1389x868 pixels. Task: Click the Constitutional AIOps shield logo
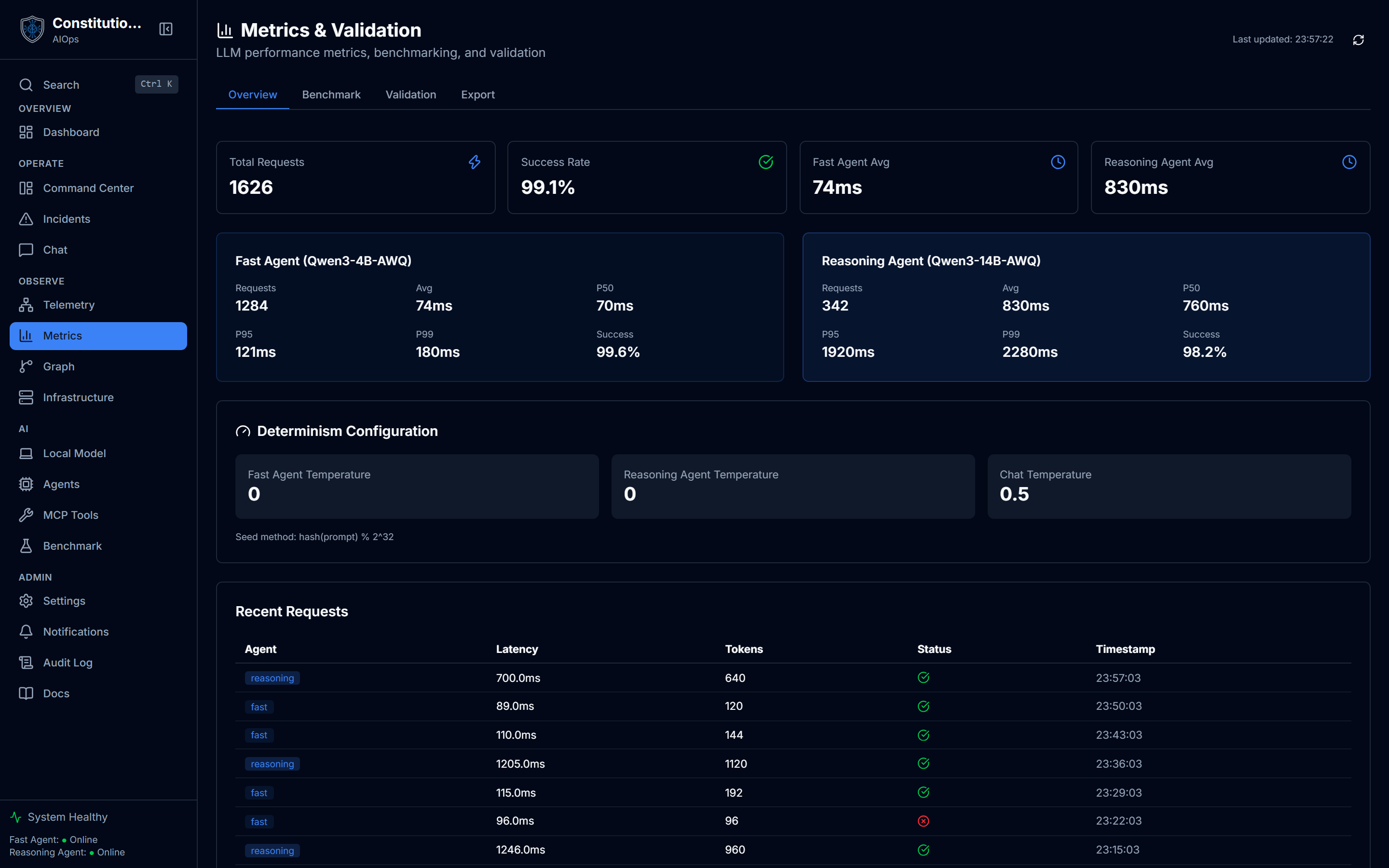[32, 29]
